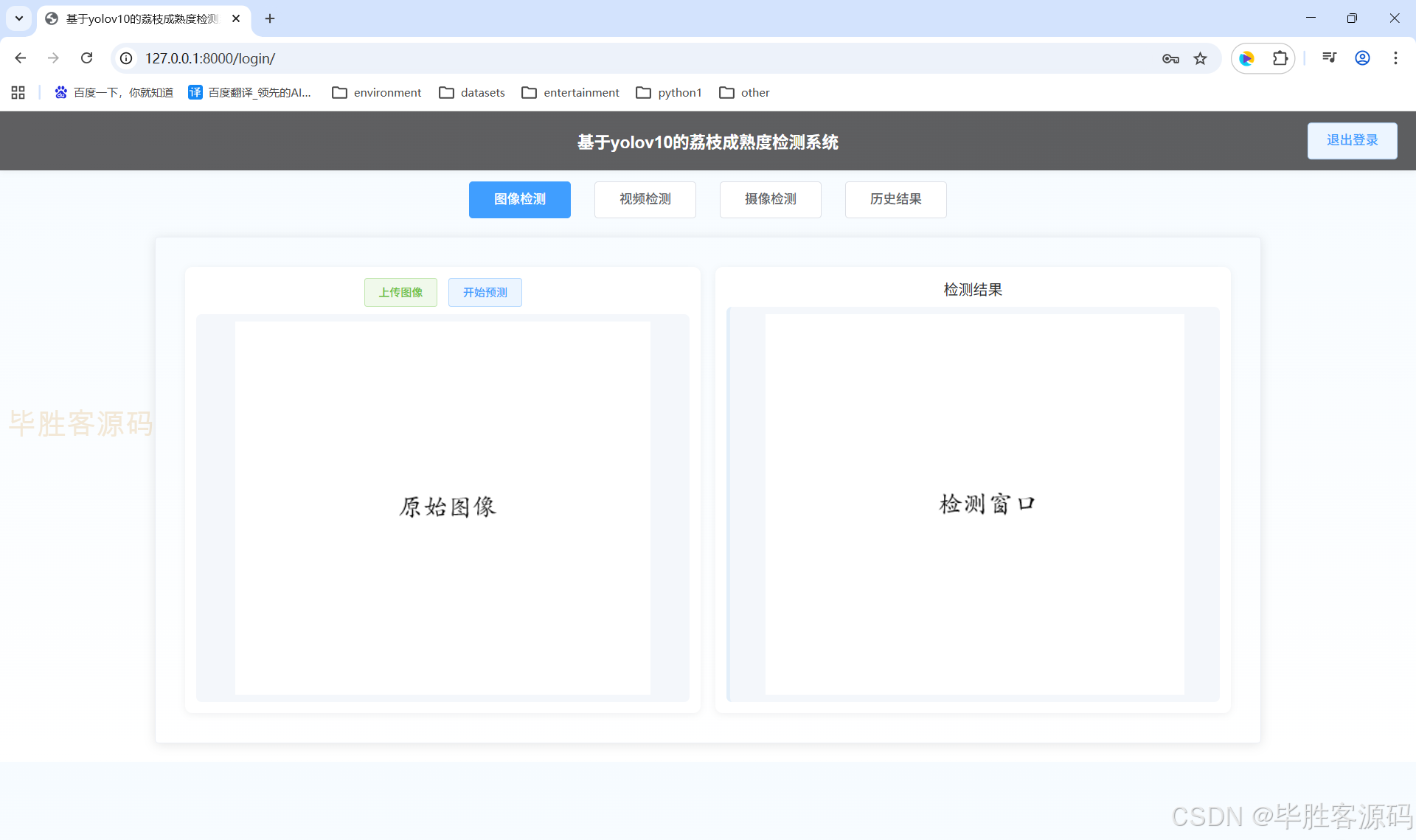Open the password manager key icon
The image size is (1416, 840).
[x=1170, y=58]
